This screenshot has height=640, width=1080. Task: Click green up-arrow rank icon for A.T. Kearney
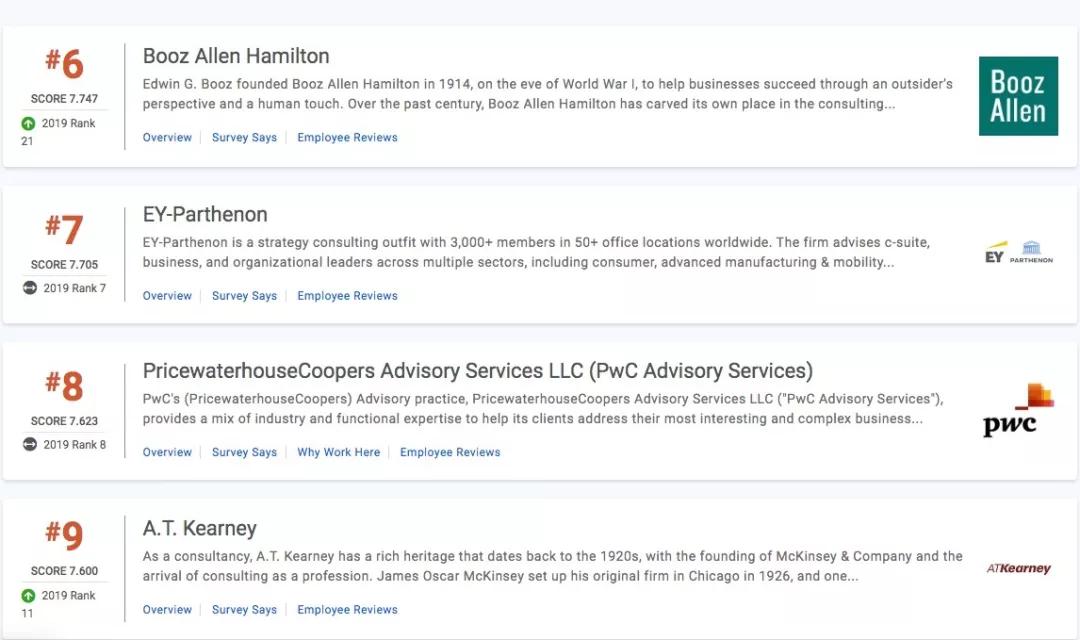pos(28,595)
